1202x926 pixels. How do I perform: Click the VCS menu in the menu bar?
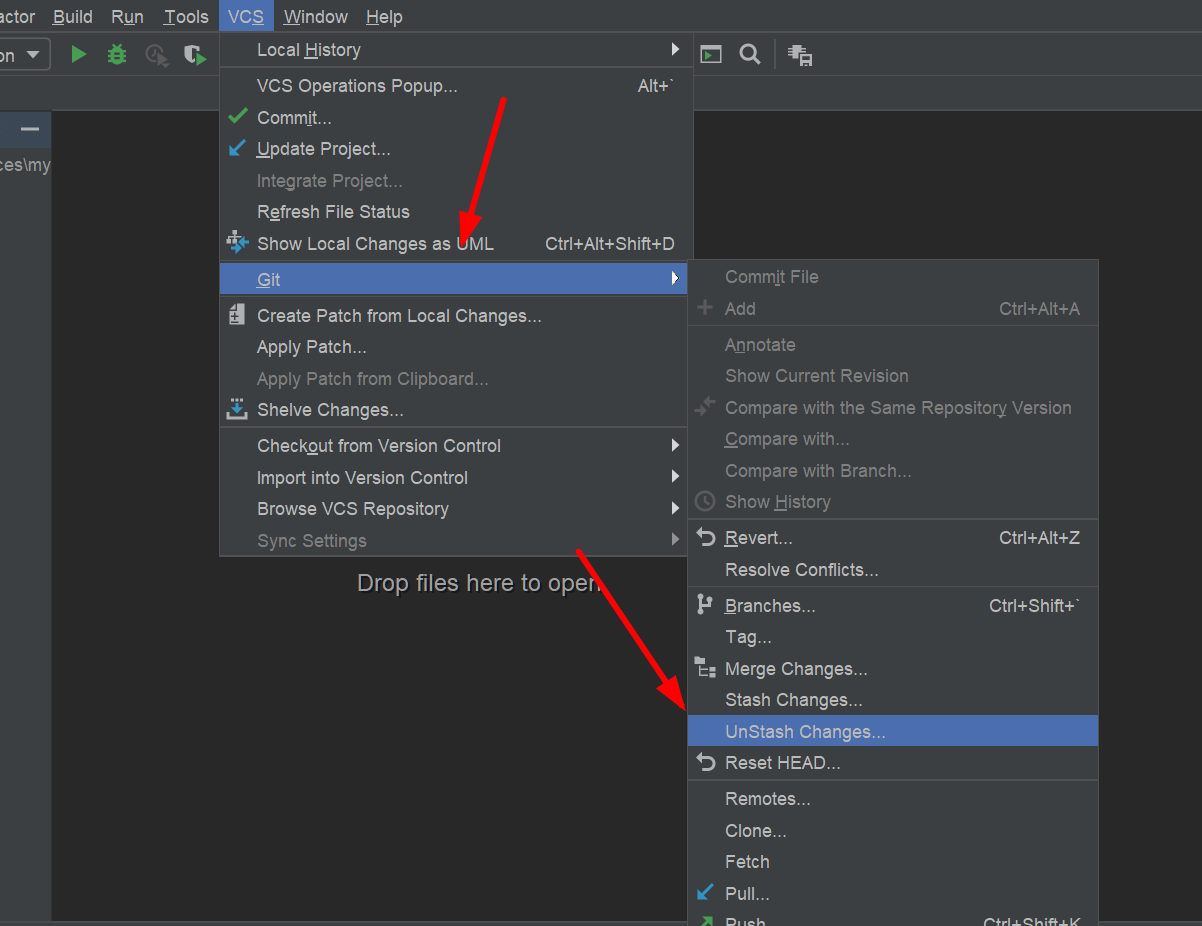[246, 17]
